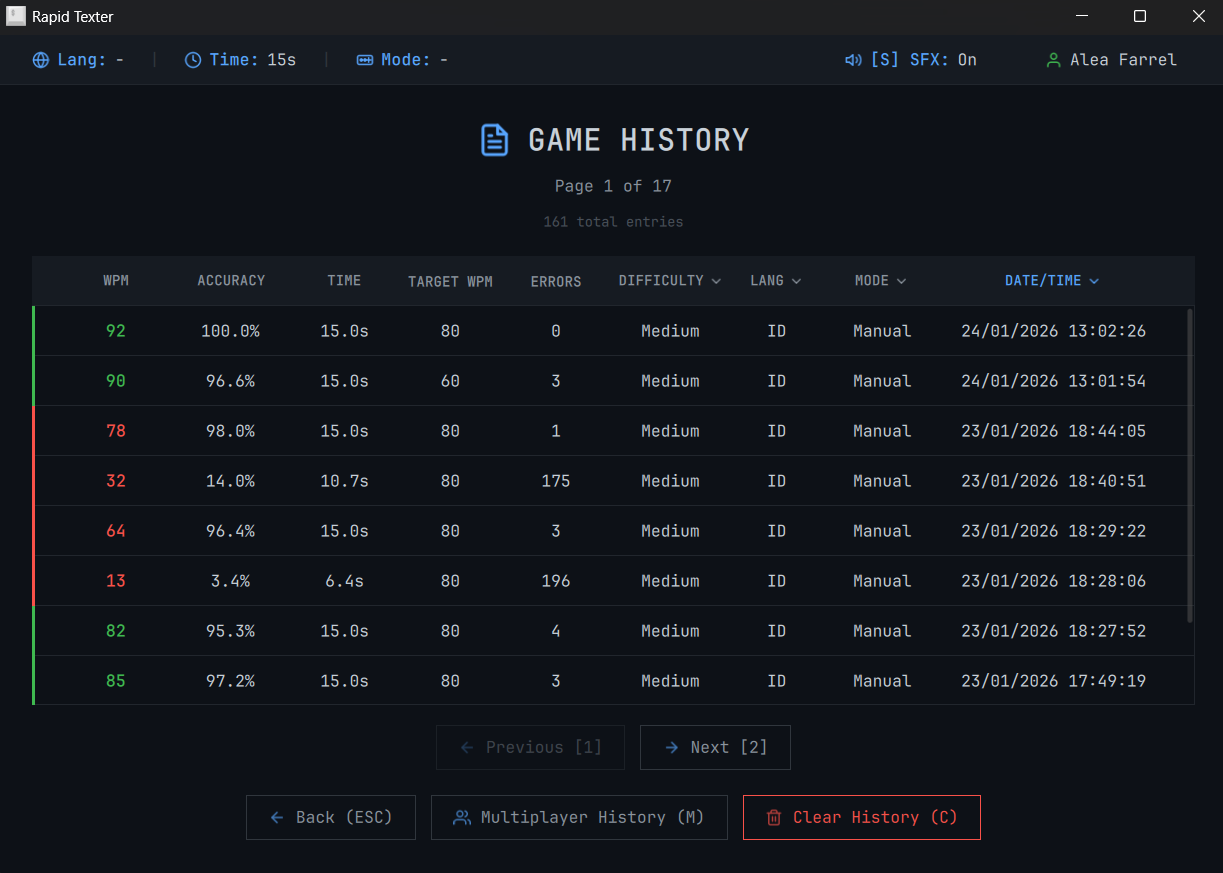Click the WPM value 13
1223x873 pixels.
[116, 581]
